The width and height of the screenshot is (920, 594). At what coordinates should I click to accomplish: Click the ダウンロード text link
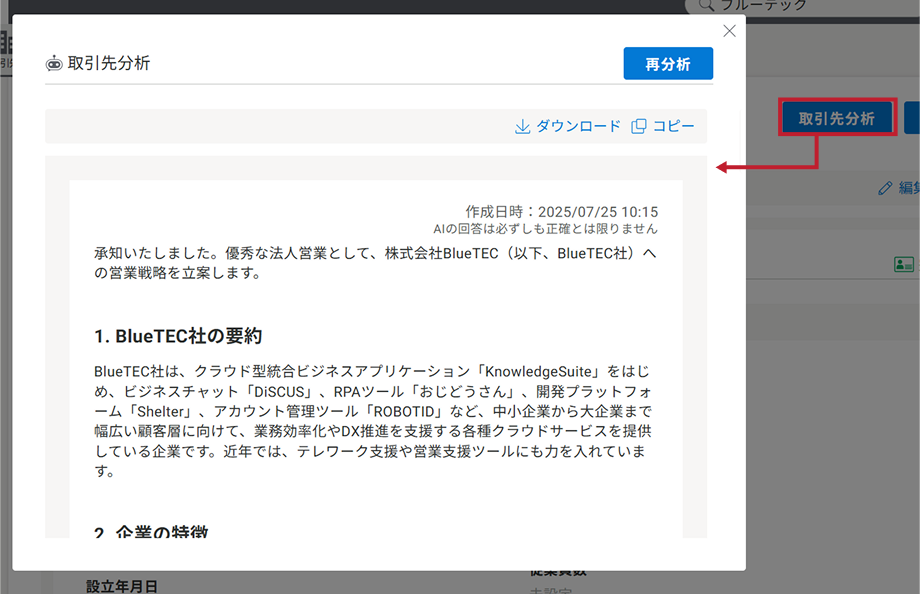coord(578,127)
